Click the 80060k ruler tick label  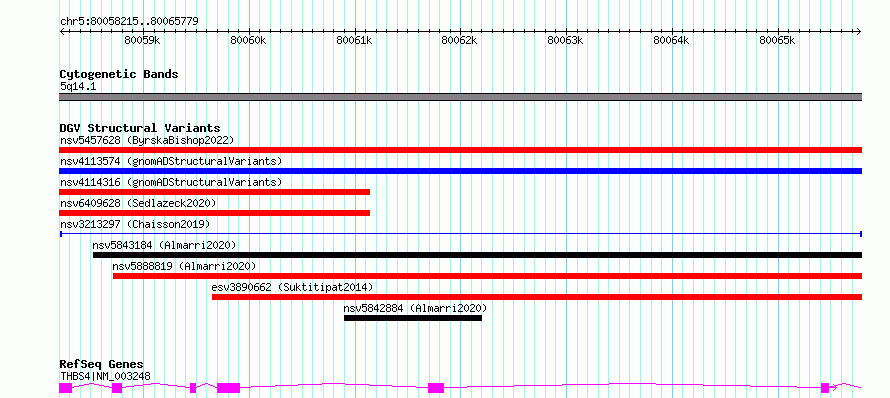click(x=248, y=40)
